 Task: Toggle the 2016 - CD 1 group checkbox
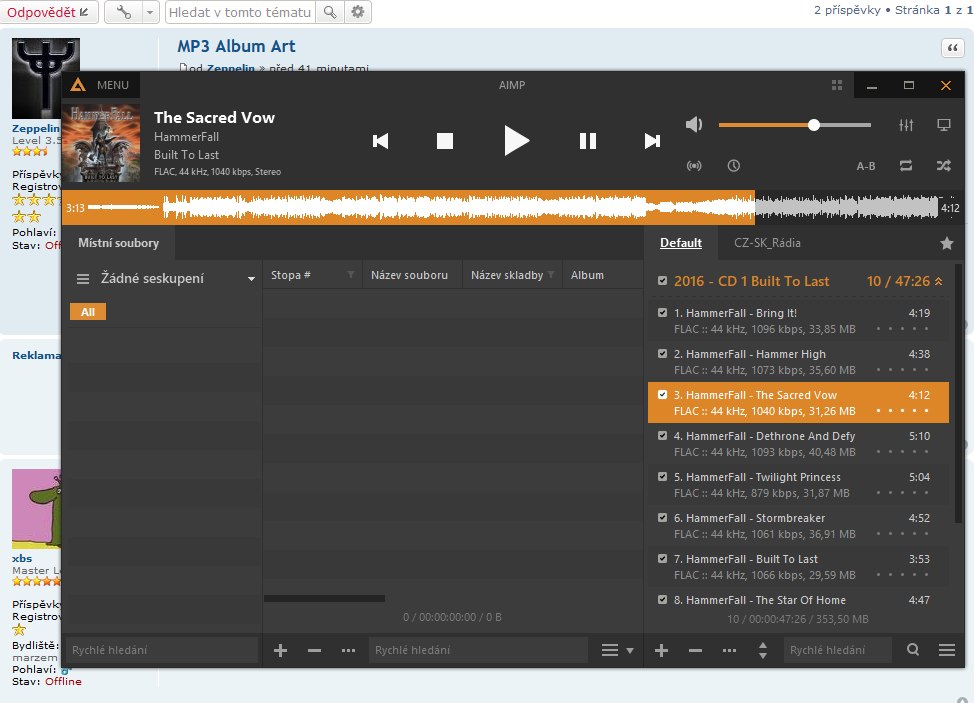pos(662,281)
